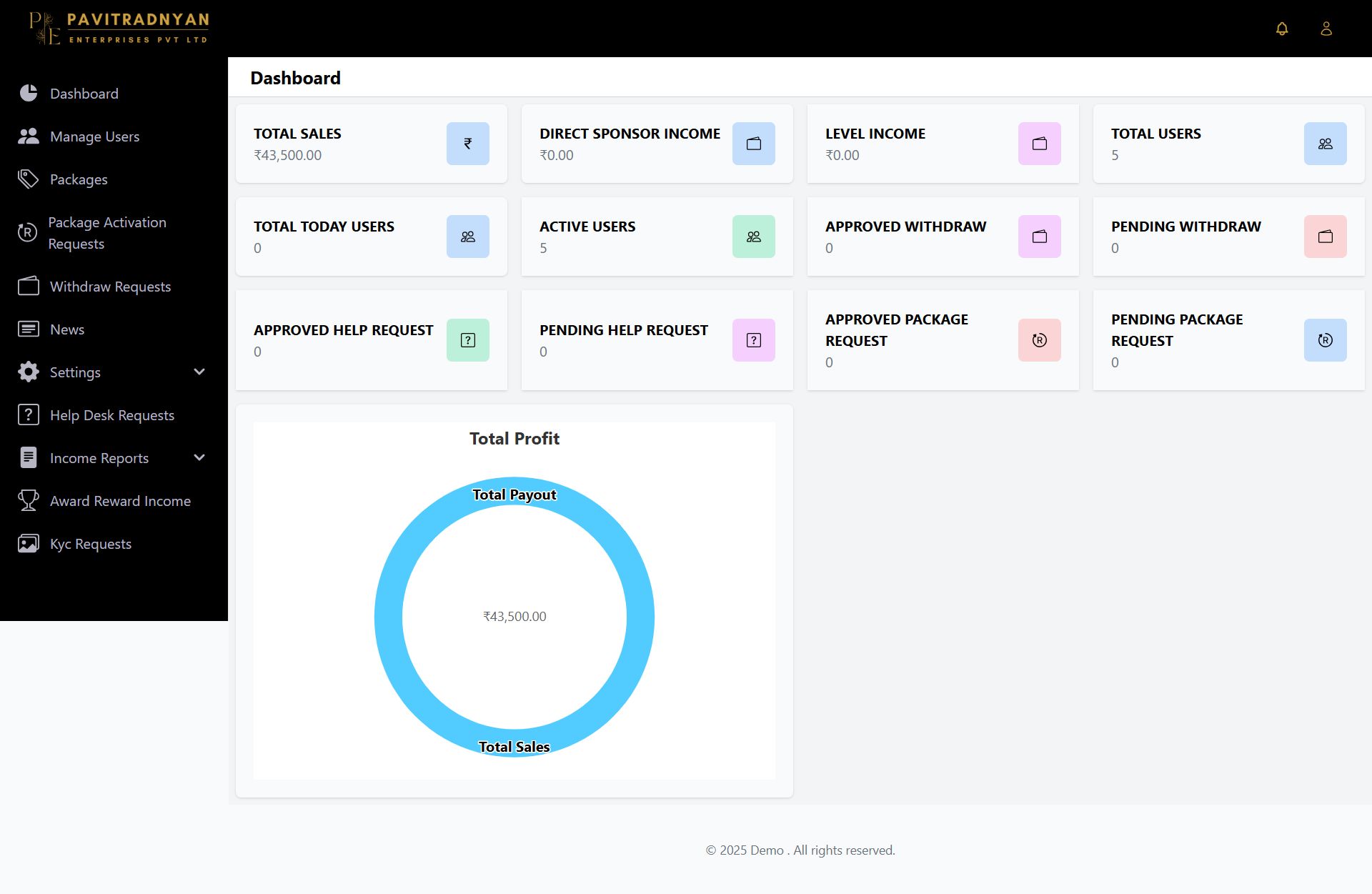Click the Level Income wallet icon
1372x894 pixels.
click(1040, 144)
